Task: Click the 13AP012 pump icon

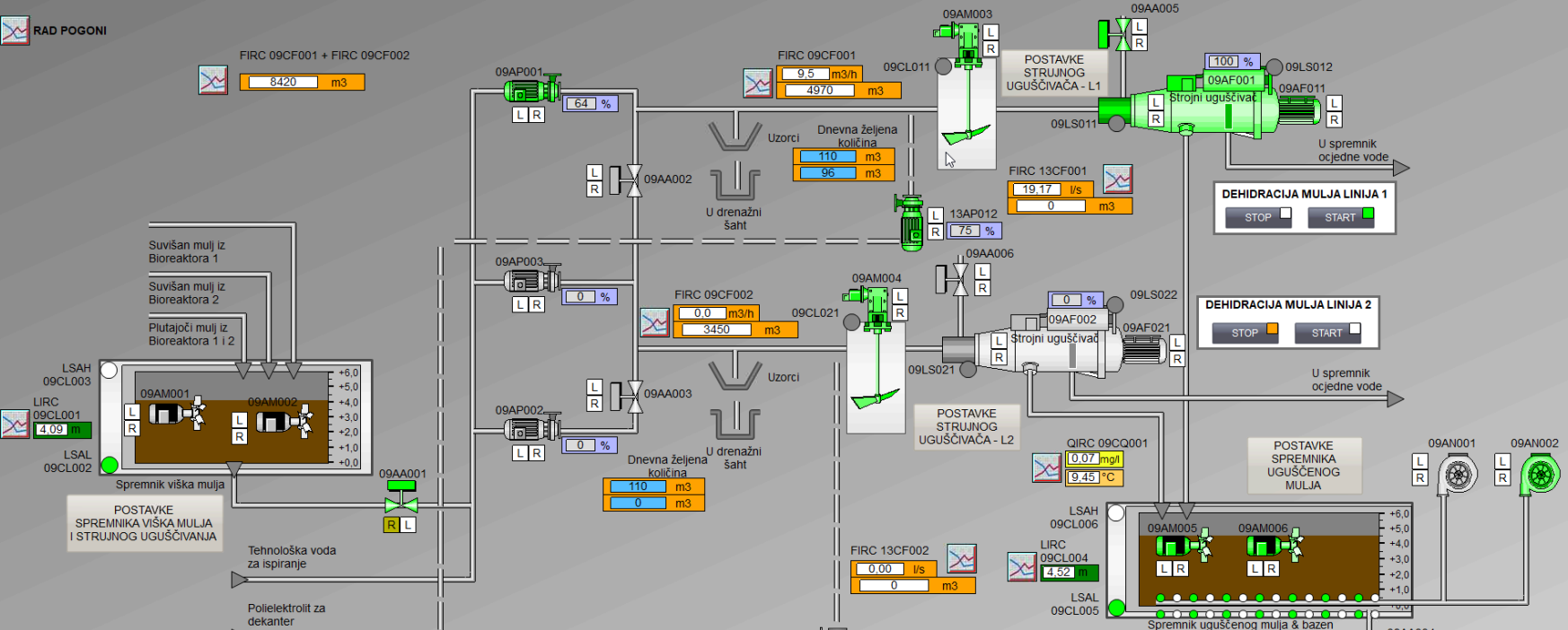Action: click(911, 223)
